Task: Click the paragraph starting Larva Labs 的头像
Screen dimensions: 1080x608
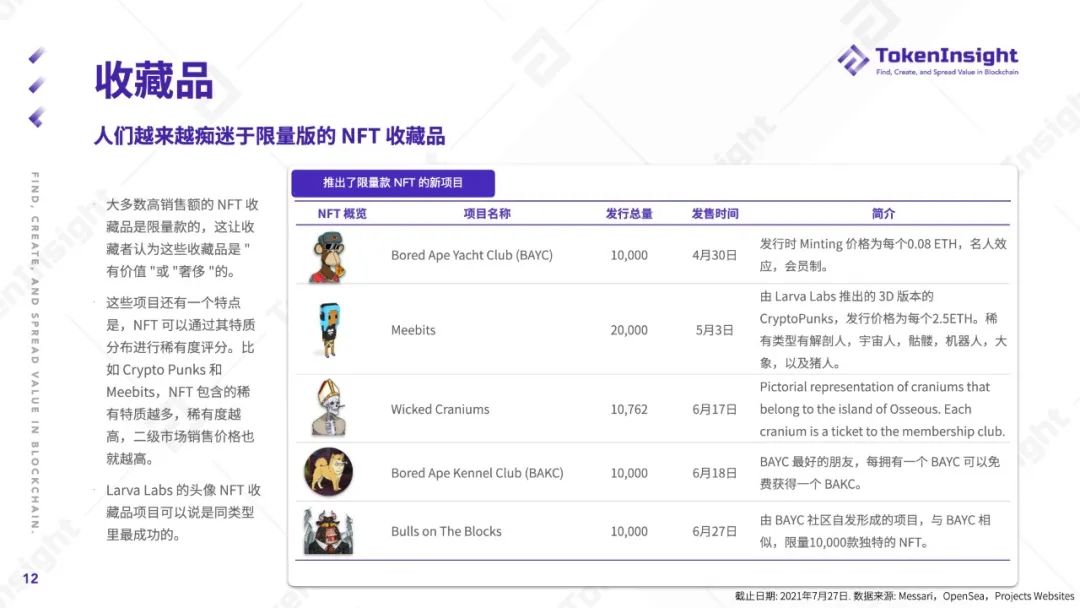Action: [183, 512]
